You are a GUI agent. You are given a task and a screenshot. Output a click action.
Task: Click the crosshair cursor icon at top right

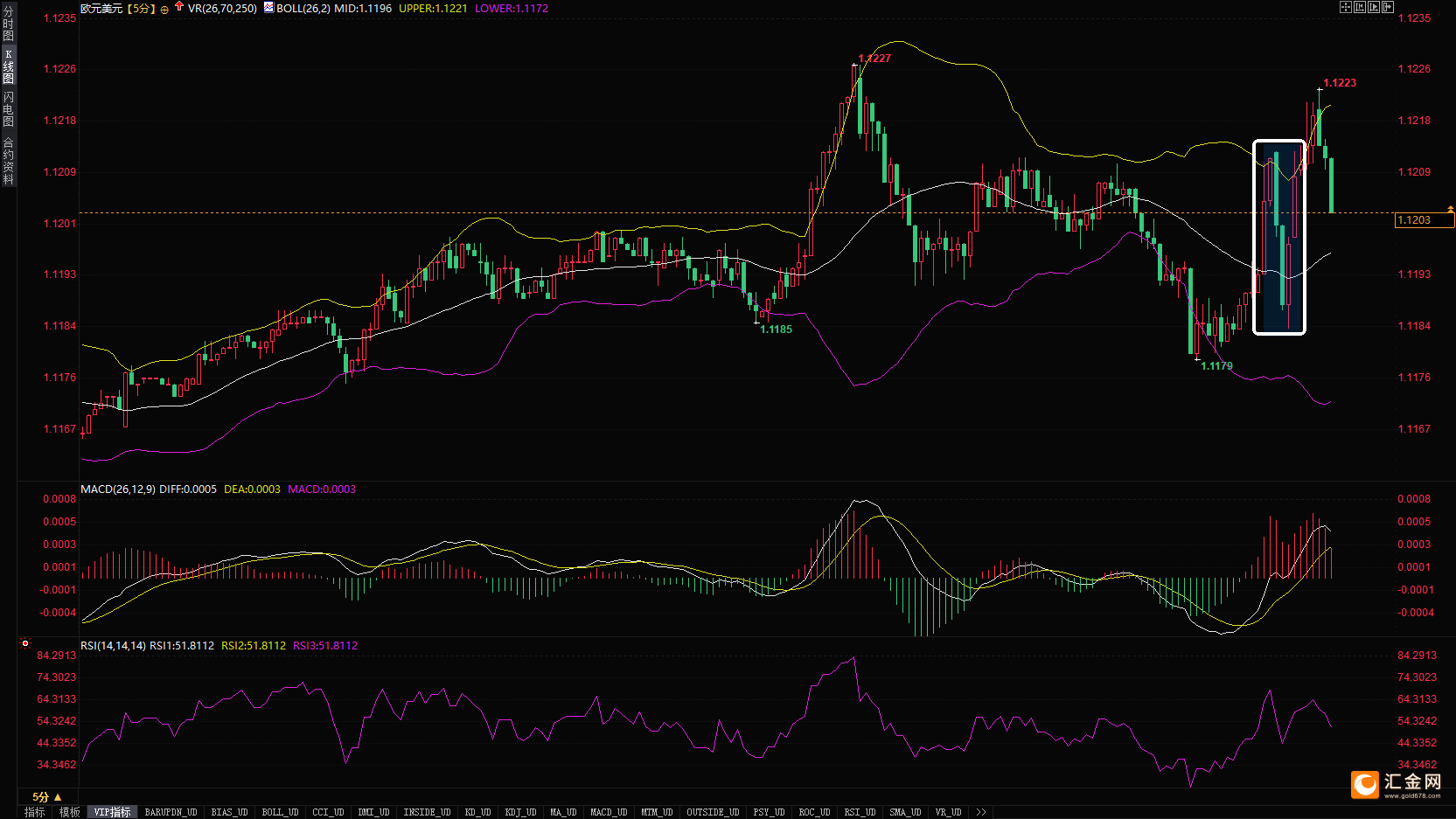click(1346, 7)
